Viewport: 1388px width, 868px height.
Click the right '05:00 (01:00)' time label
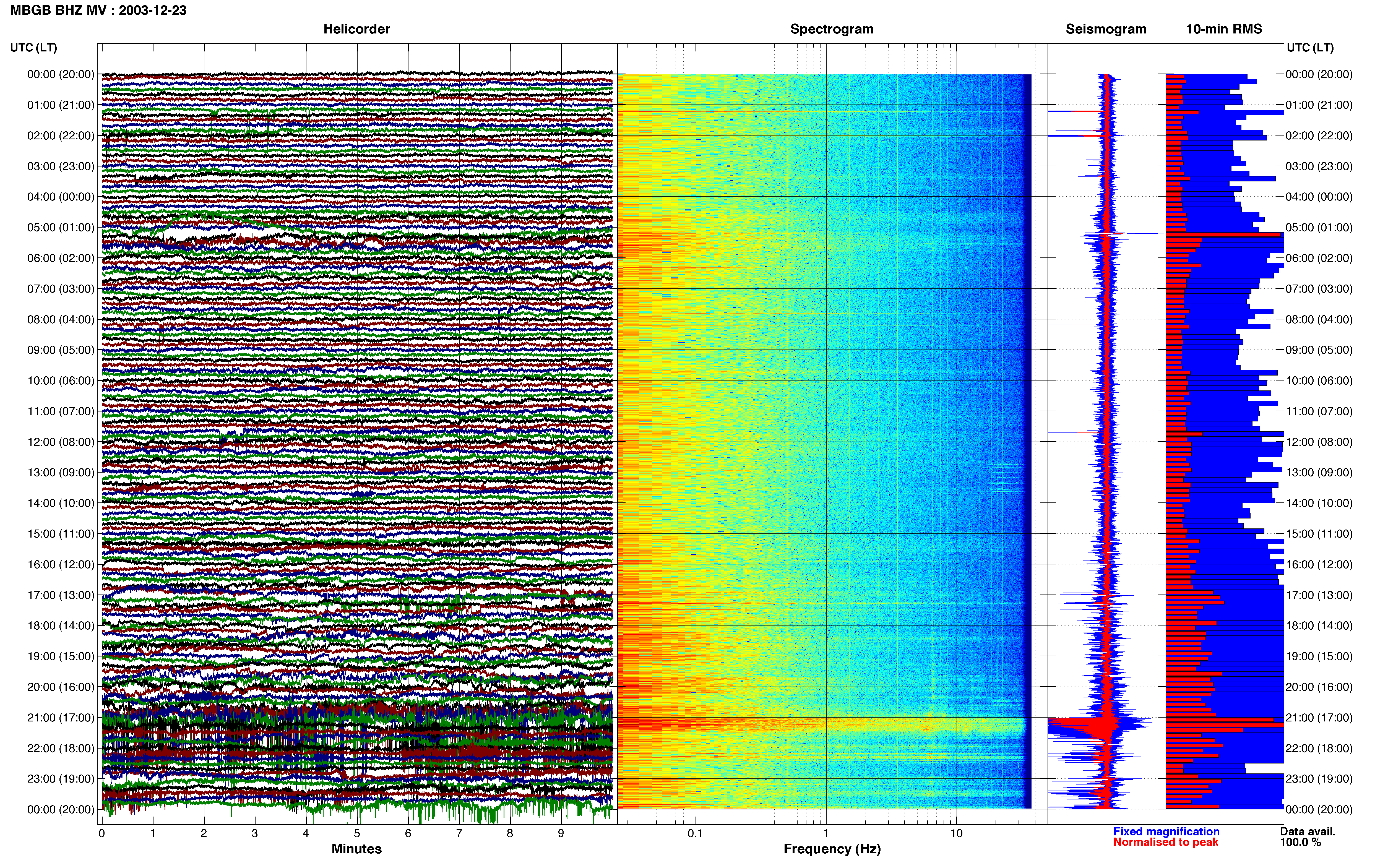1319,227
